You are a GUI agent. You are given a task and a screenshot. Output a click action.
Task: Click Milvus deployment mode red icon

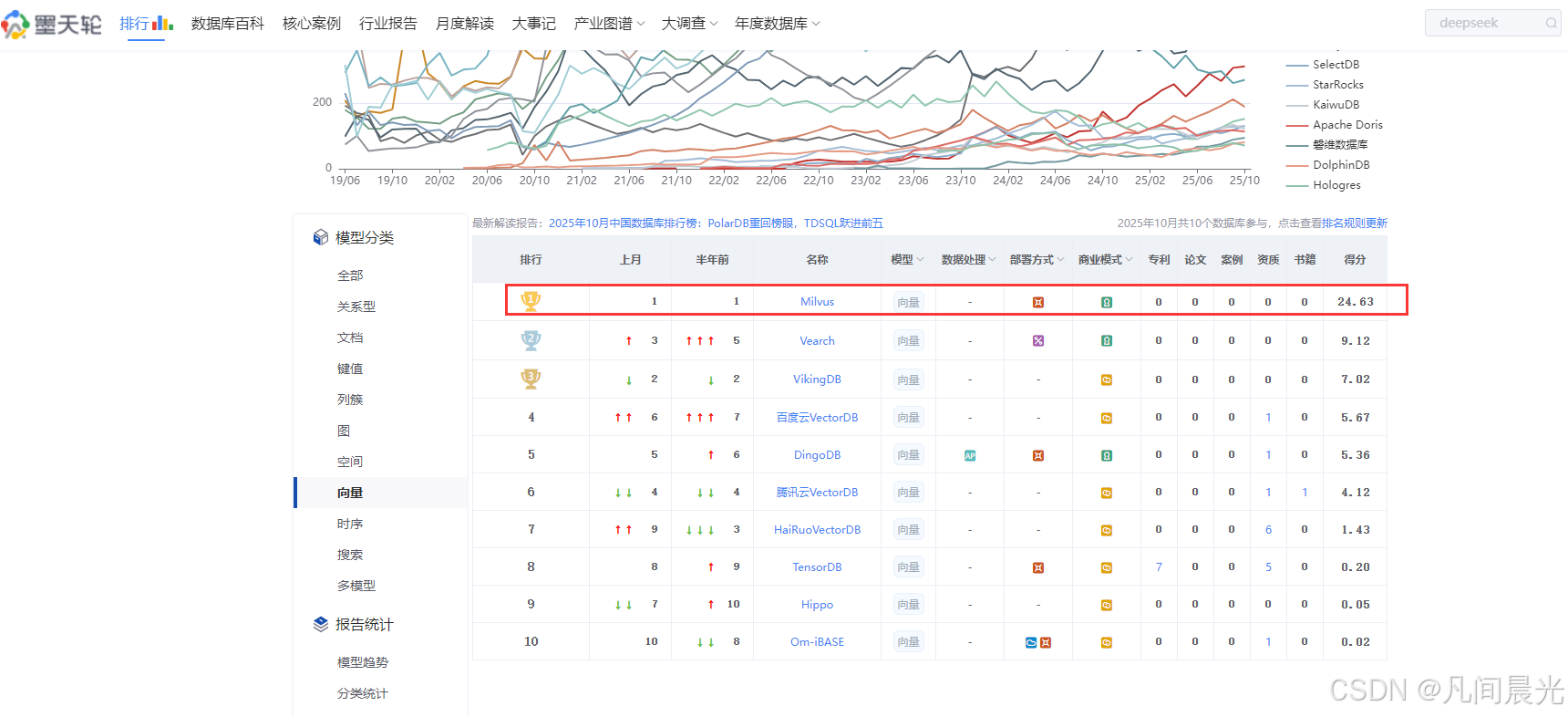[x=1038, y=302]
